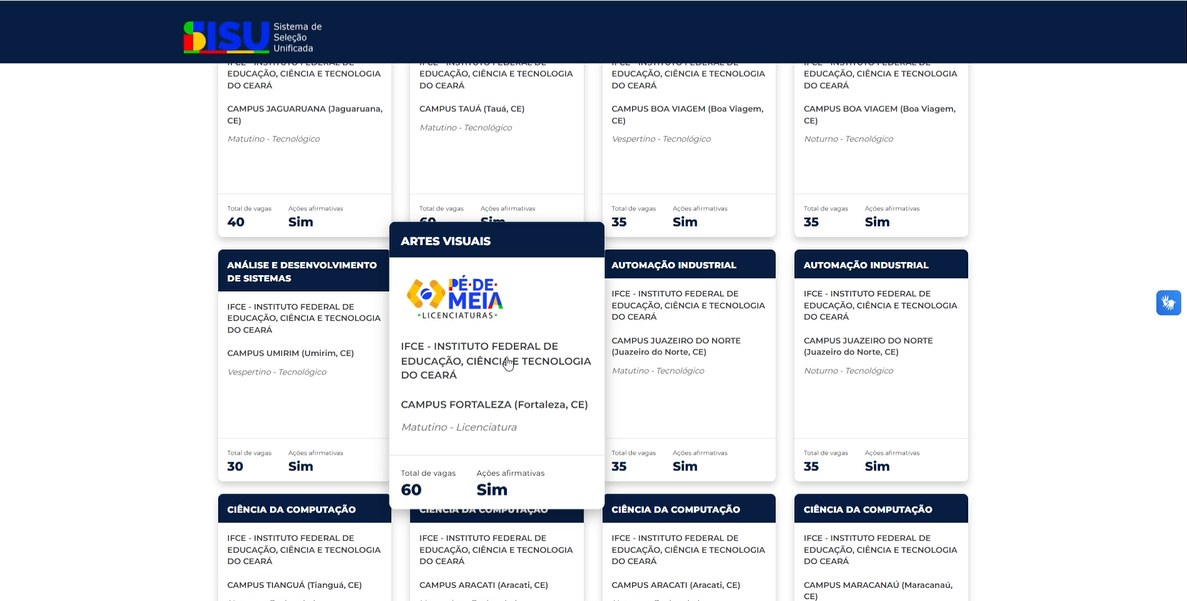Screen dimensions: 1187x601
Task: Select the Campus Jaguaruana course card
Action: pos(304,140)
